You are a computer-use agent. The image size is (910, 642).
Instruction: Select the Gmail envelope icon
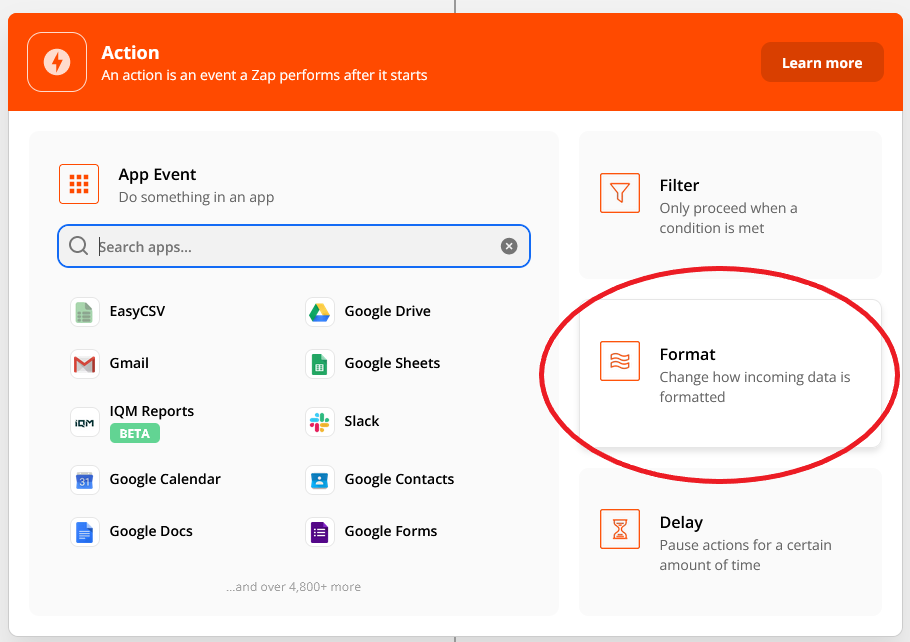[85, 364]
